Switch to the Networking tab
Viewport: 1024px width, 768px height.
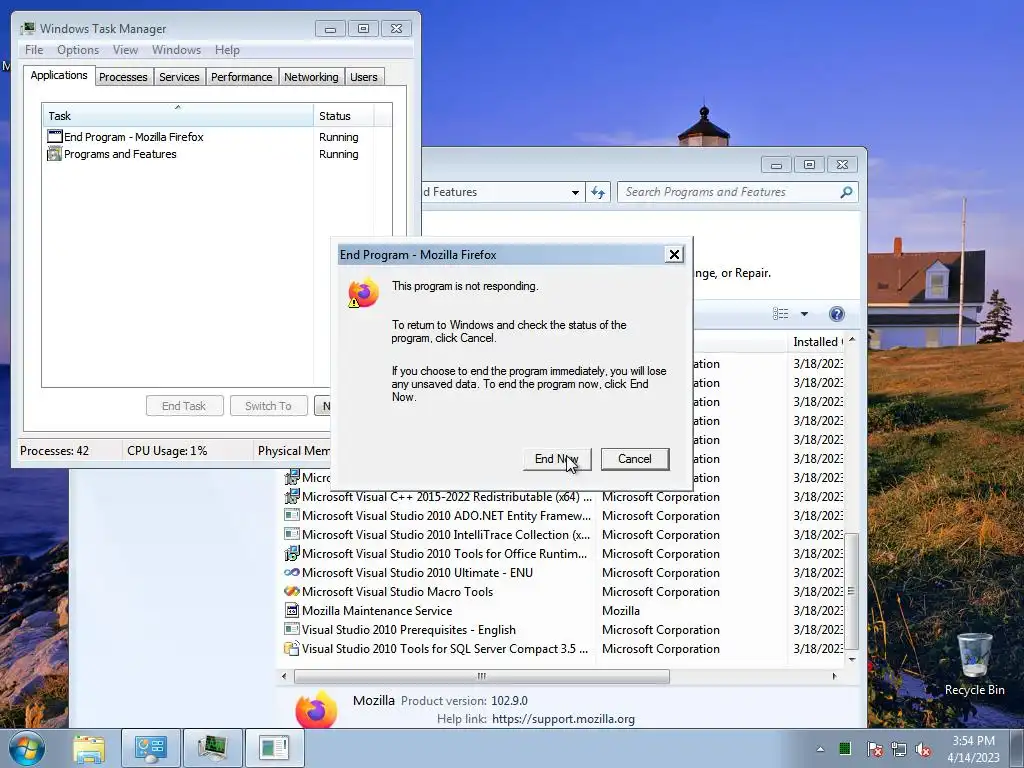tap(311, 77)
